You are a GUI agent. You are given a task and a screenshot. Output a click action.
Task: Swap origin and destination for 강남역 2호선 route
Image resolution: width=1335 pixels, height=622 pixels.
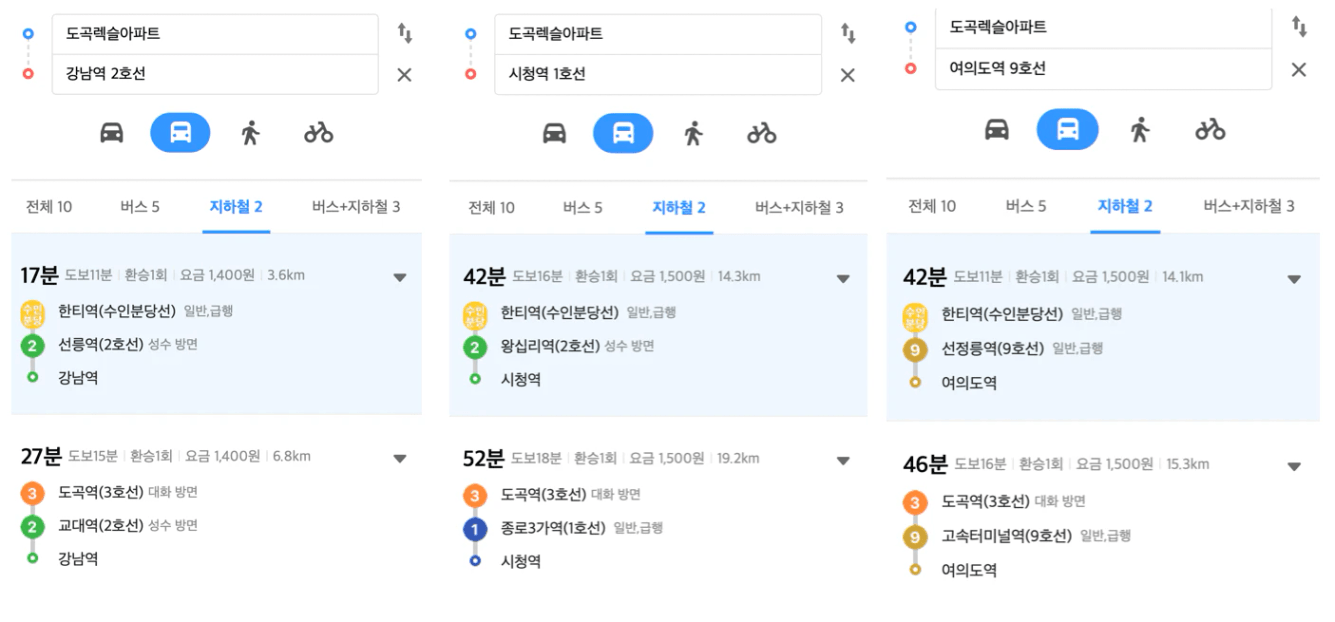pyautogui.click(x=404, y=34)
